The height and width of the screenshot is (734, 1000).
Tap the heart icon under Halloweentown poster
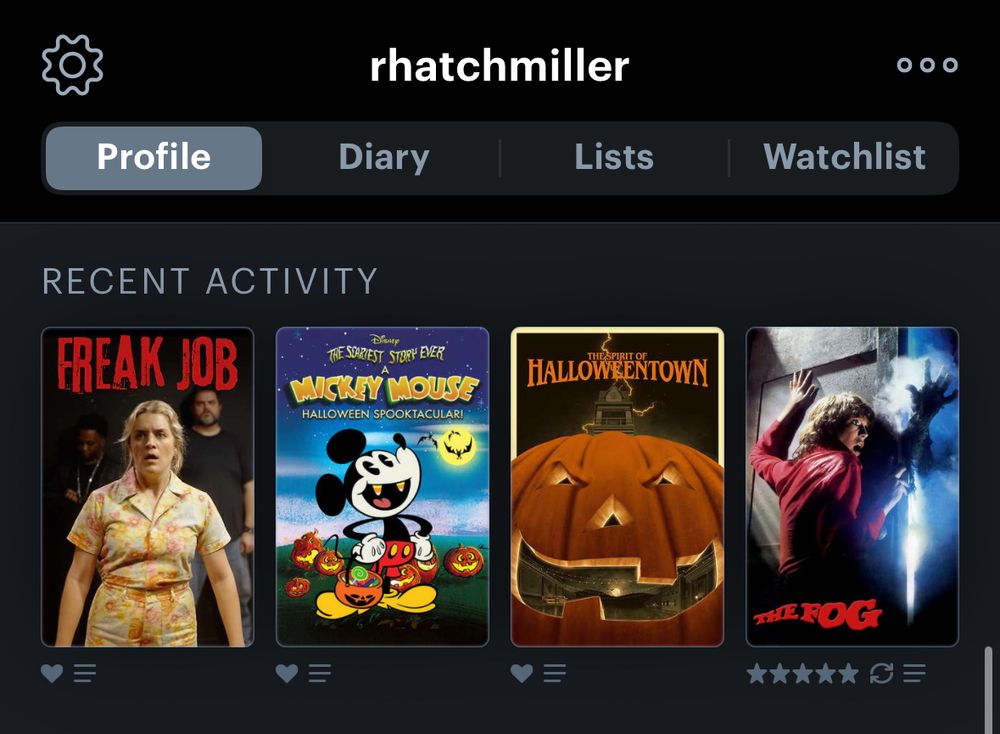click(x=521, y=673)
